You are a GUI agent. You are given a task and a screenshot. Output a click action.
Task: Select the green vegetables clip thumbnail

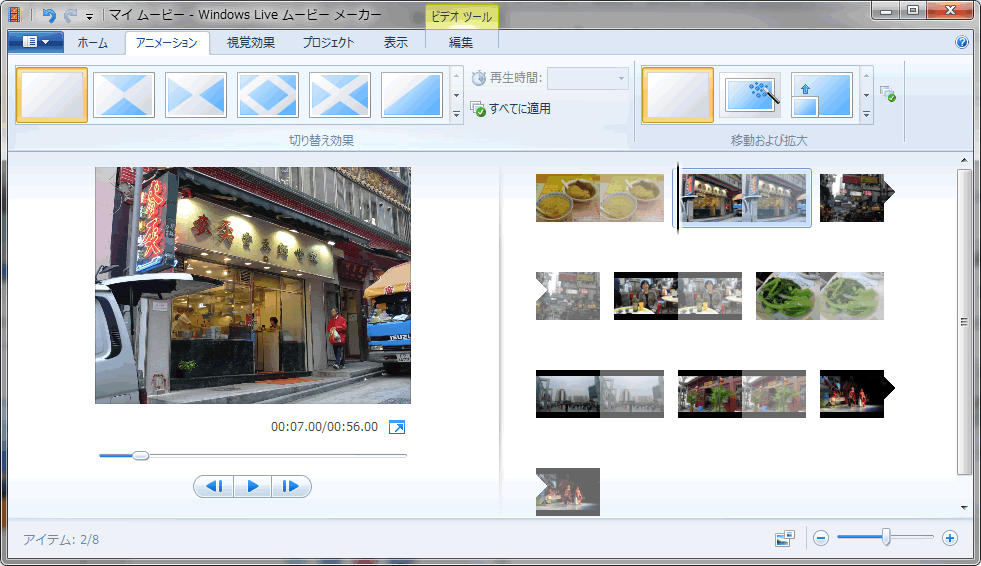coord(820,296)
